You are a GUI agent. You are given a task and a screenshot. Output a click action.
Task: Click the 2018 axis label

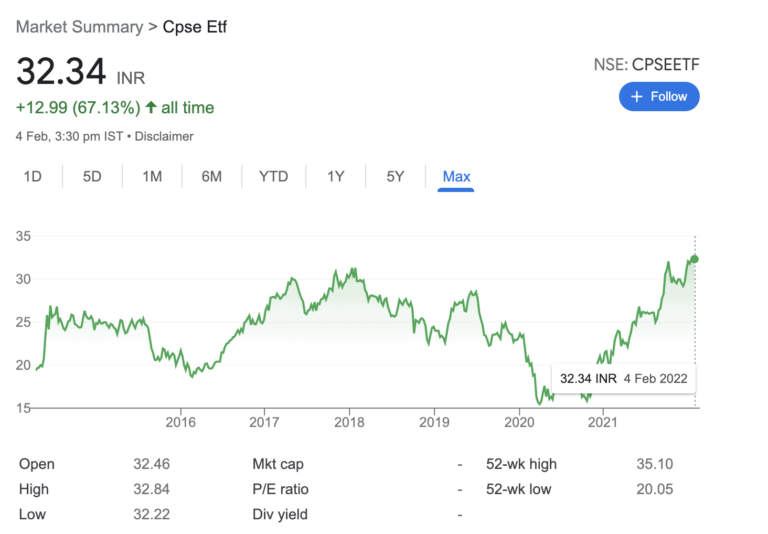(x=349, y=422)
